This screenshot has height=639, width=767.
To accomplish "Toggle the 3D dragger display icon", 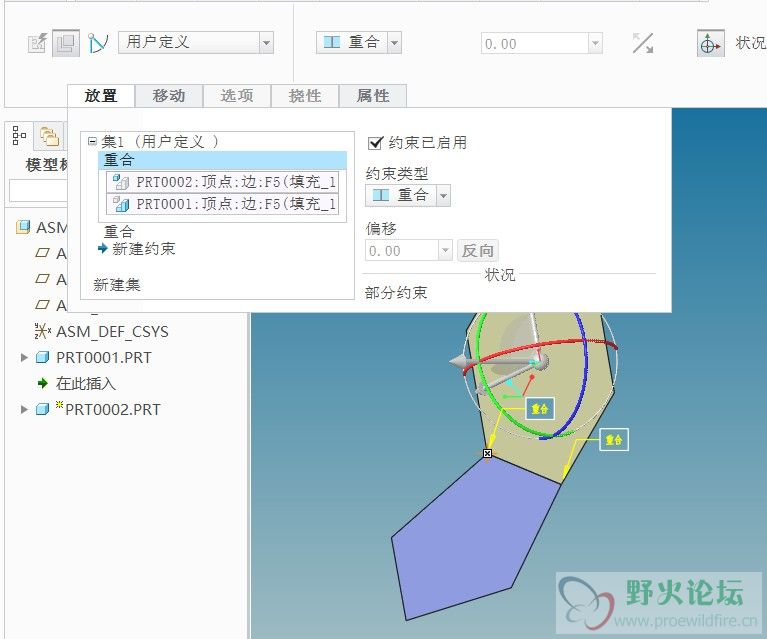I will pos(710,44).
